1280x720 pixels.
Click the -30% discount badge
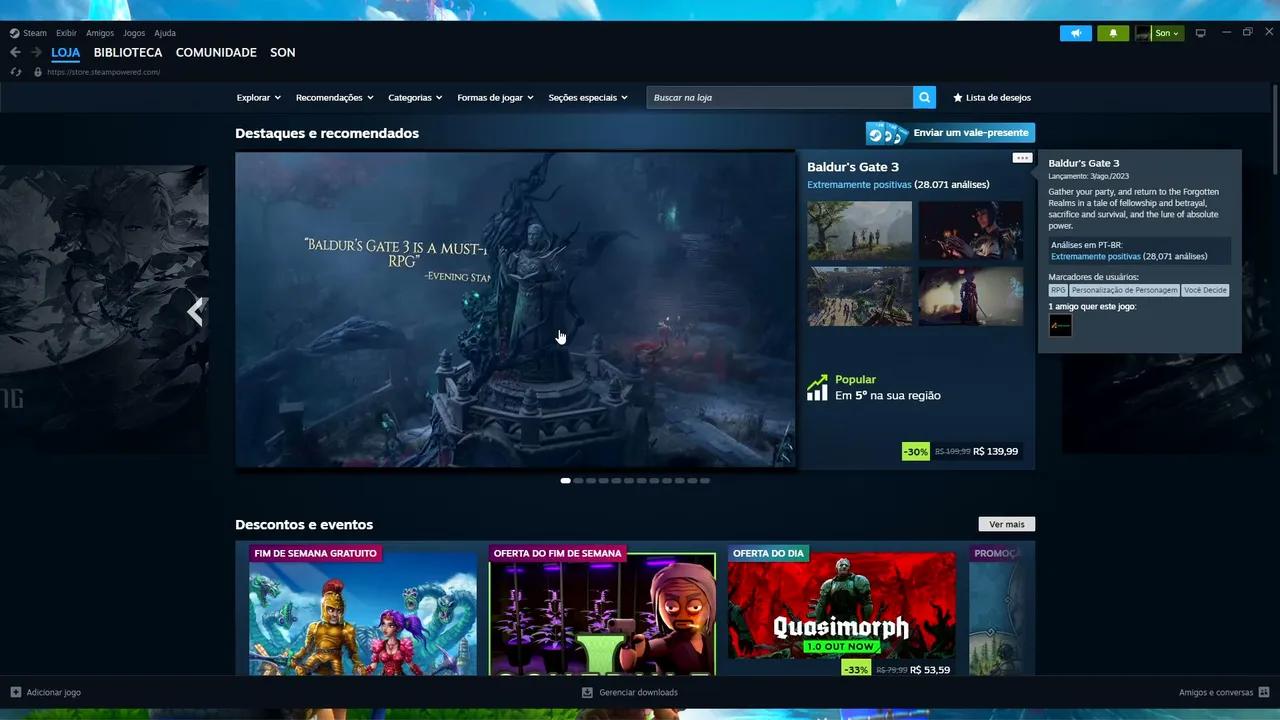(915, 451)
